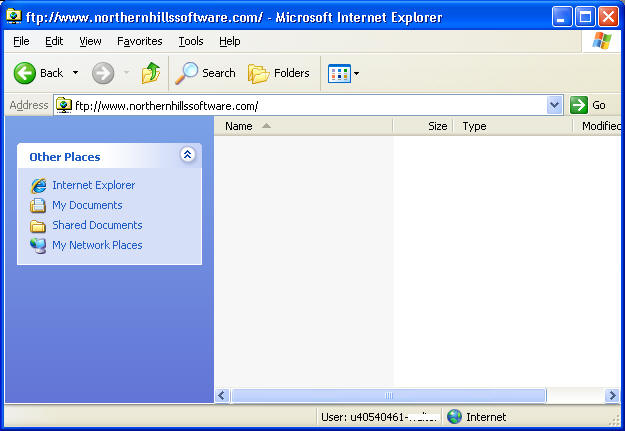Open the Tools menu
Screen dimensions: 625x431
190,41
